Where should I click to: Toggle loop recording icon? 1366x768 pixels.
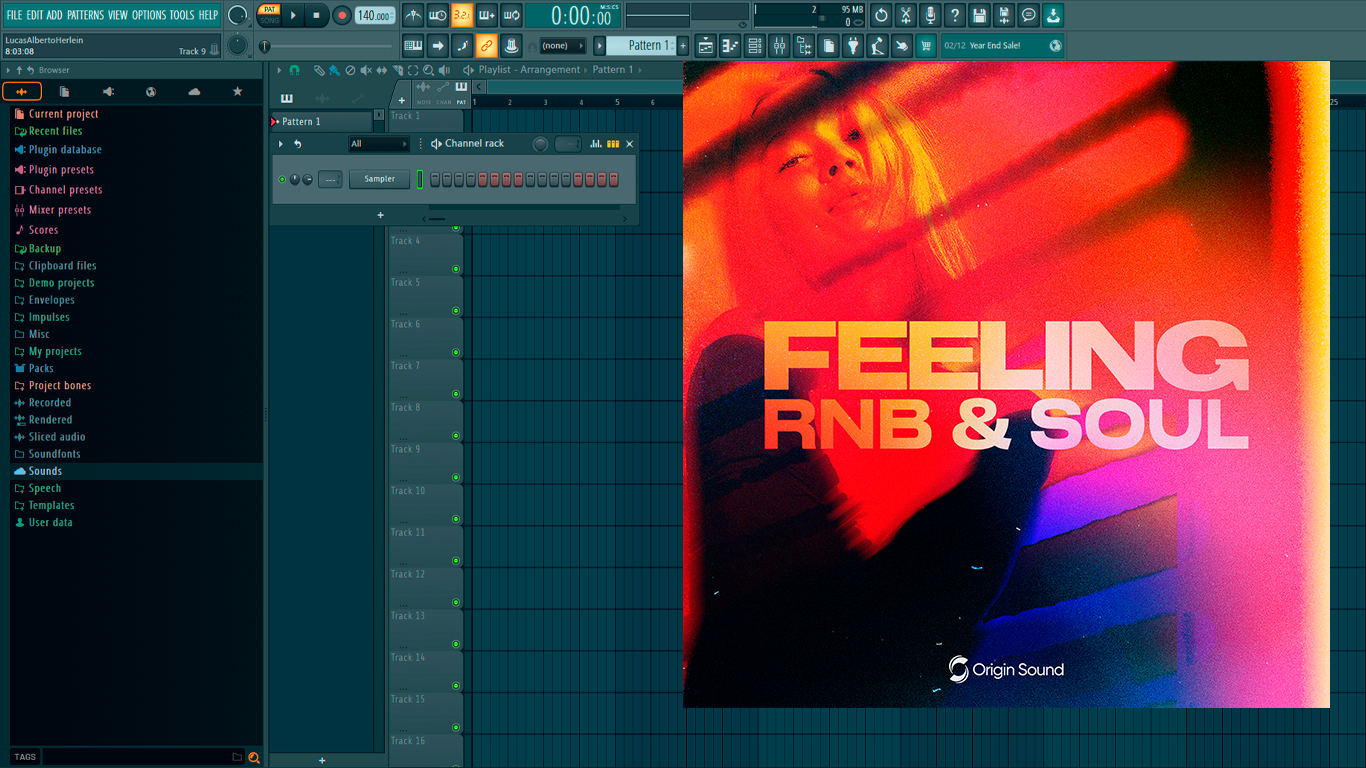click(x=511, y=15)
